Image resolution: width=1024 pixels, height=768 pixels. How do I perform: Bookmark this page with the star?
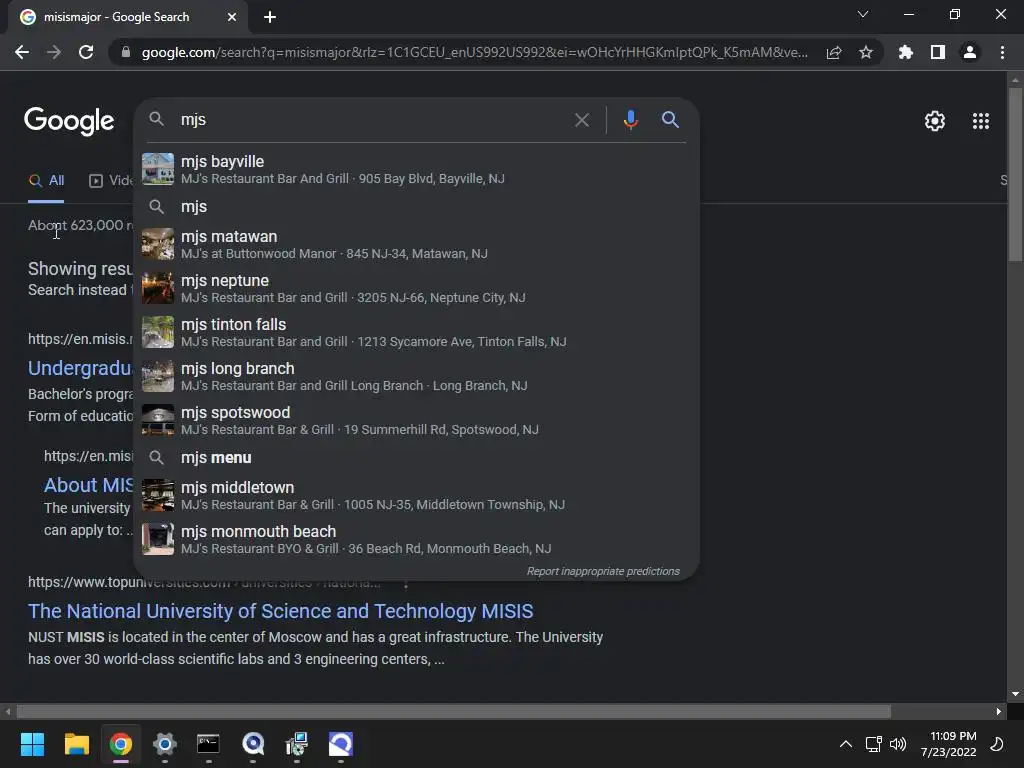point(866,52)
